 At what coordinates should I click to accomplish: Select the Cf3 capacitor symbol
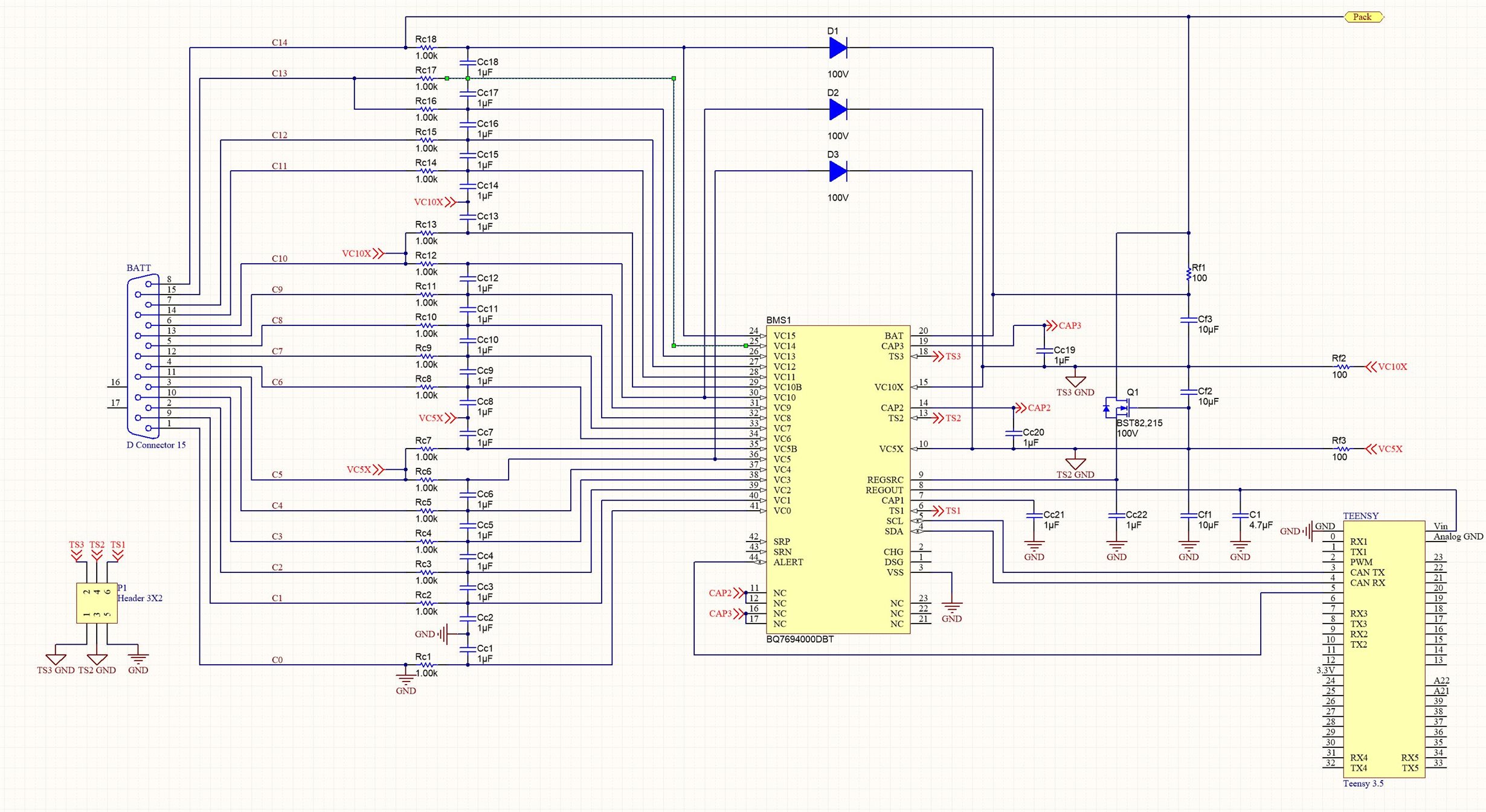click(x=1188, y=320)
